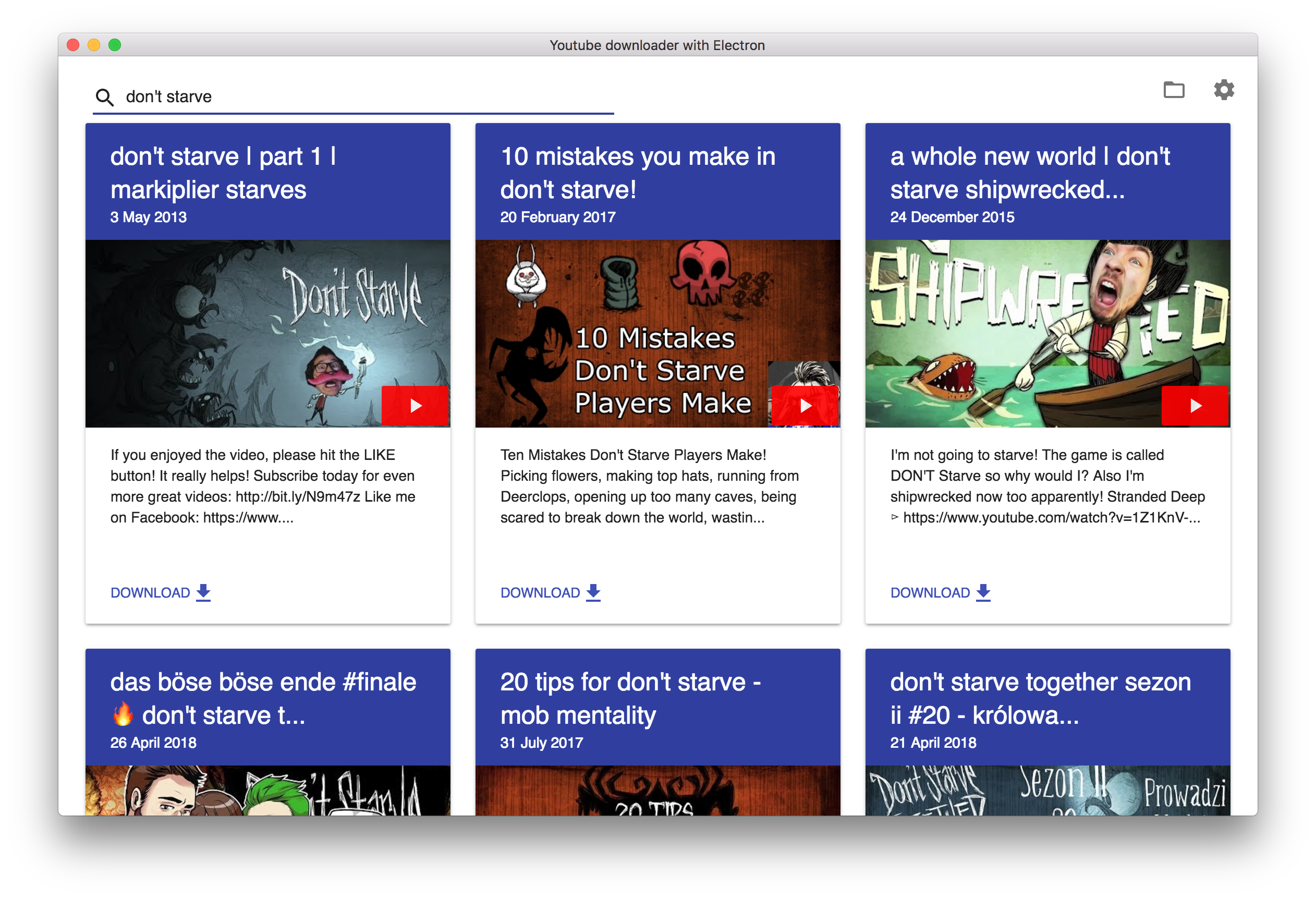Open the downloads folder icon

[1173, 90]
